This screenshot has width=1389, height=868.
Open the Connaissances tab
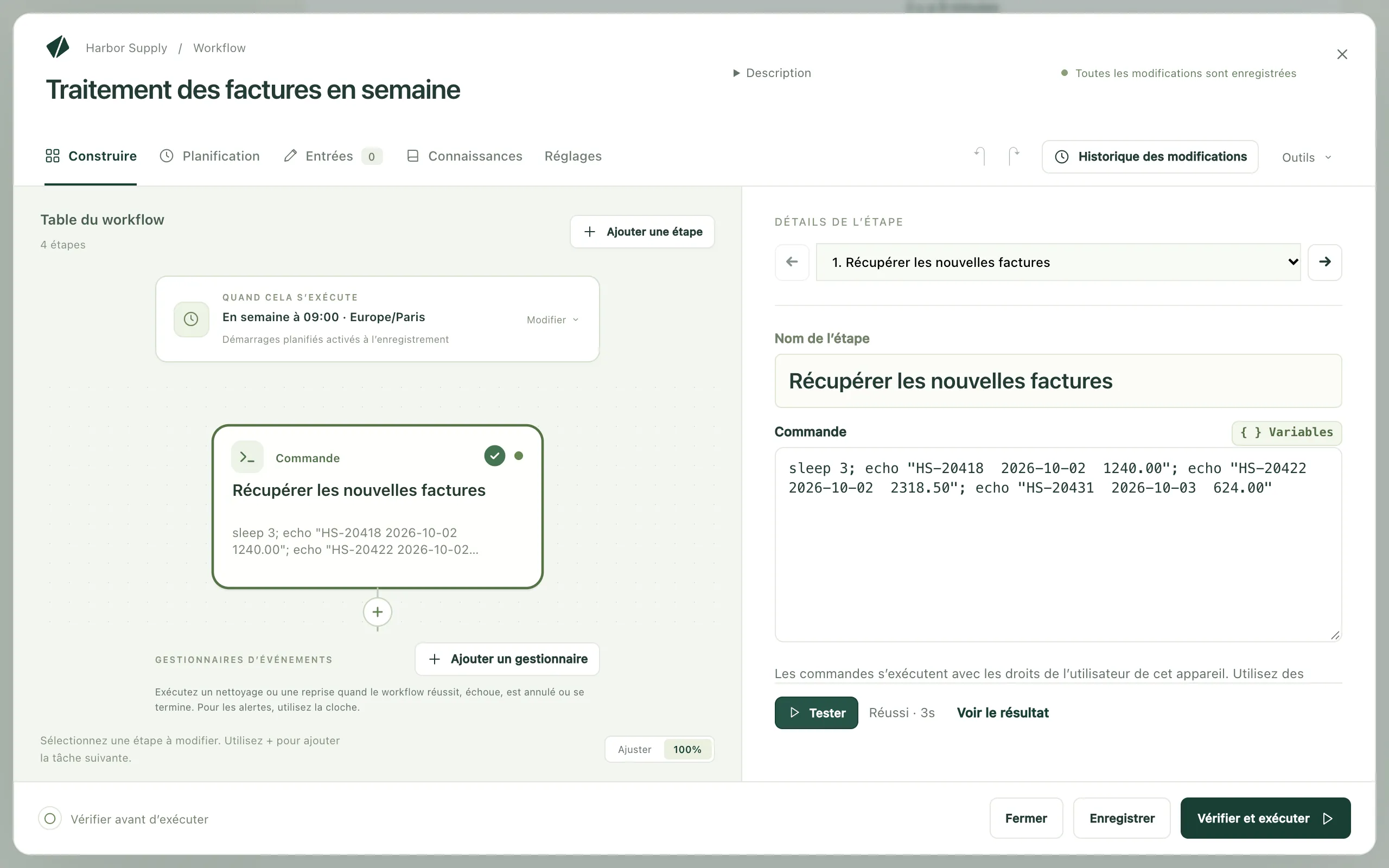click(x=464, y=156)
